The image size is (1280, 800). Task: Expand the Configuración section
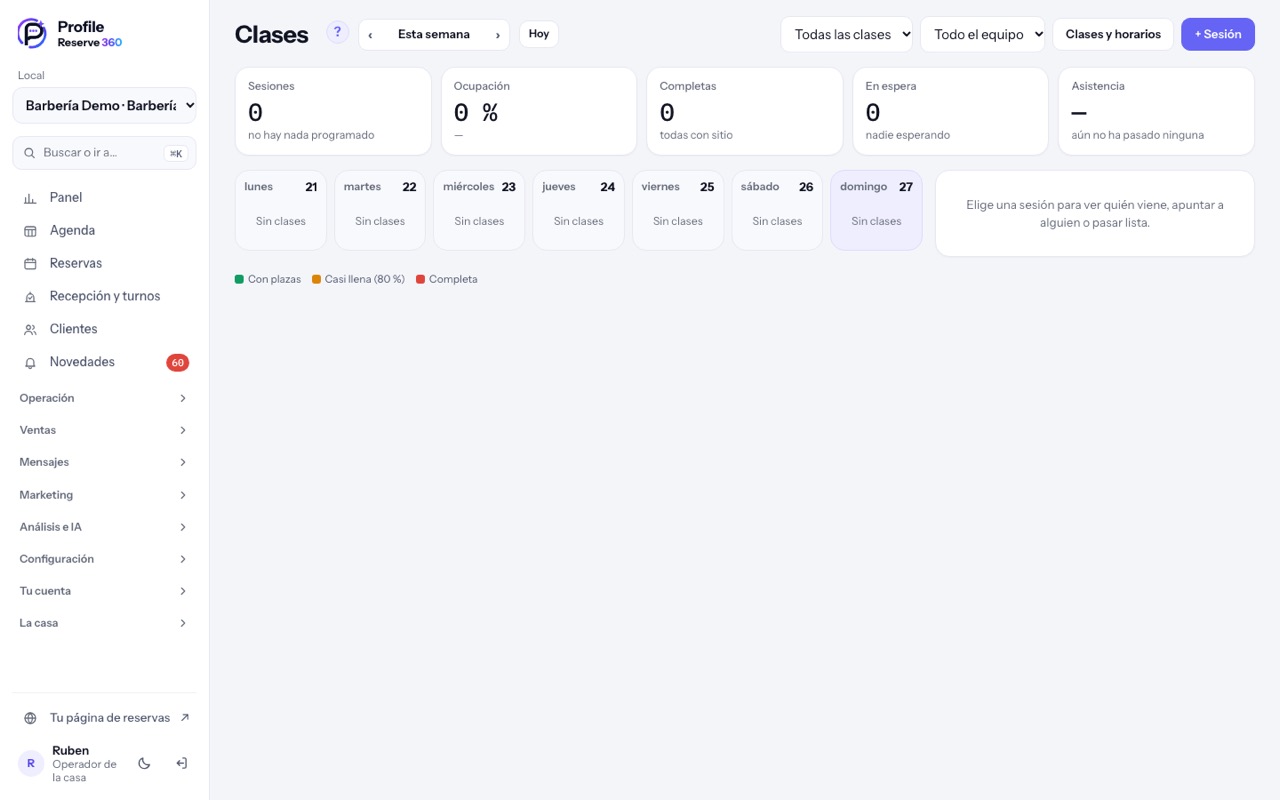pyautogui.click(x=104, y=559)
